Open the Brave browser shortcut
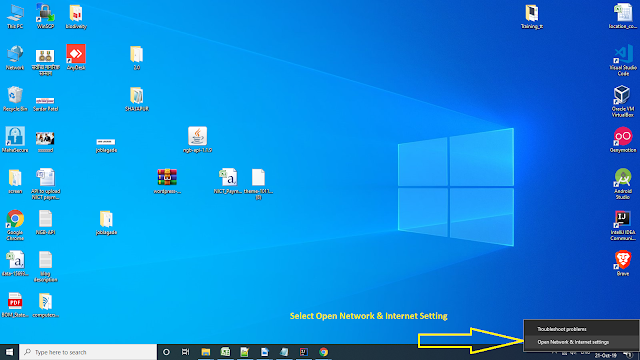The width and height of the screenshot is (640, 360). [x=622, y=263]
